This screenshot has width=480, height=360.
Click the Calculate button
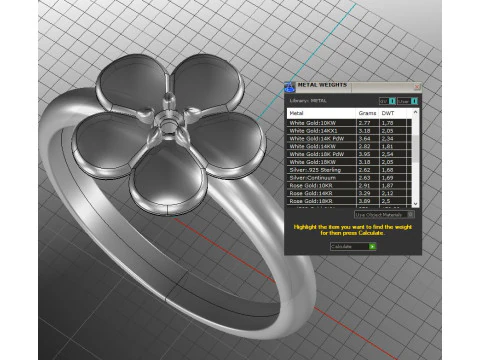point(353,246)
